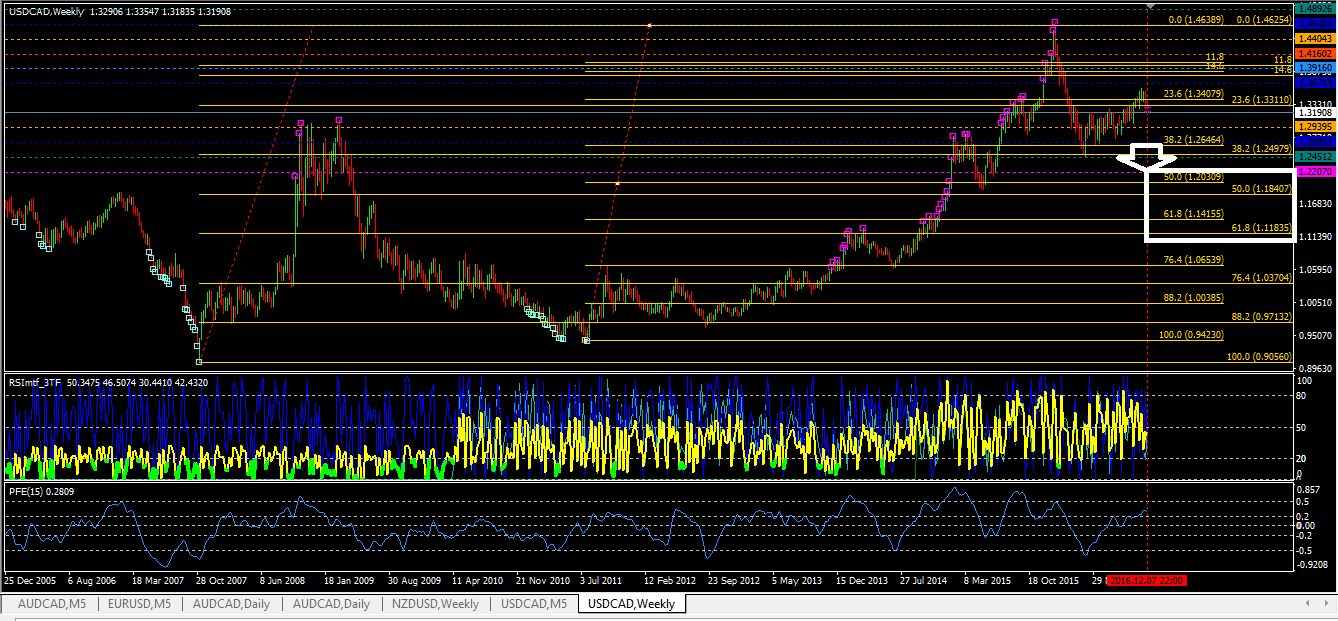
Task: Click the 25 Dec 2005 date on time axis
Action: tap(30, 580)
